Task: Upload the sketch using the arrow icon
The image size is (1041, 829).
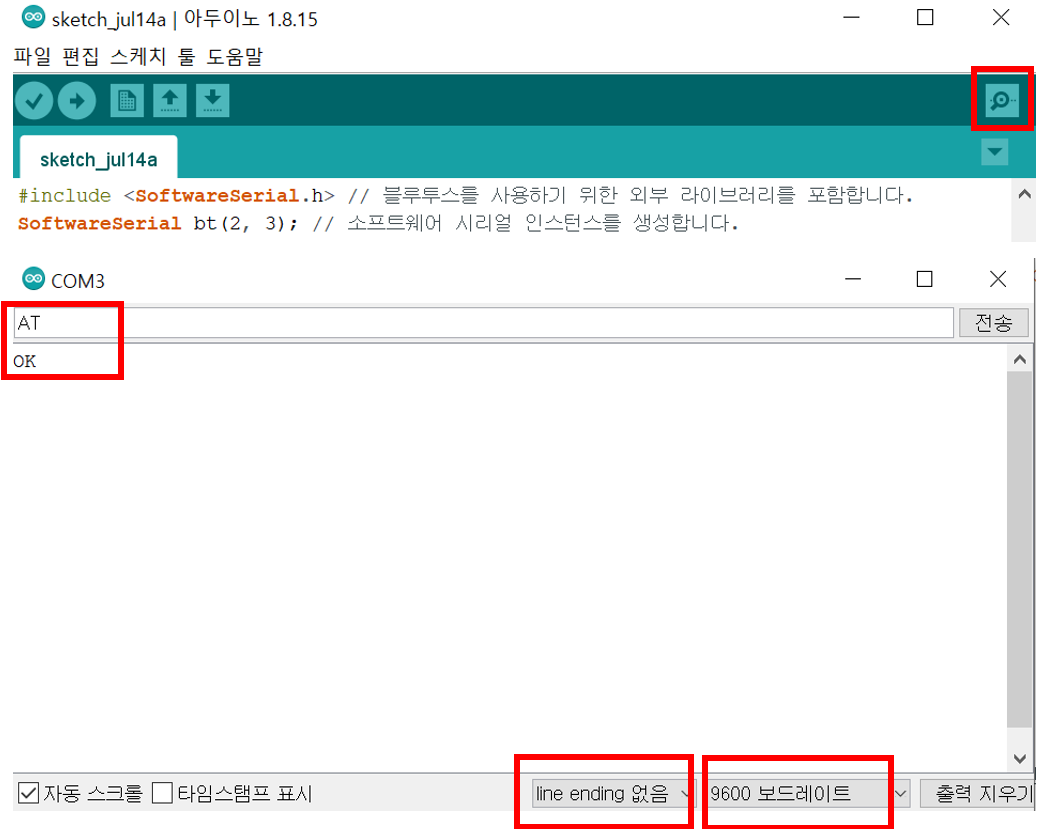Action: click(77, 101)
